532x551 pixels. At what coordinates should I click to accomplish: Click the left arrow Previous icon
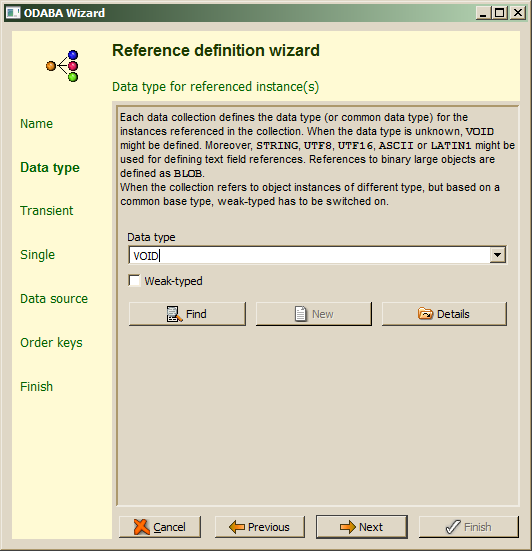(x=236, y=527)
